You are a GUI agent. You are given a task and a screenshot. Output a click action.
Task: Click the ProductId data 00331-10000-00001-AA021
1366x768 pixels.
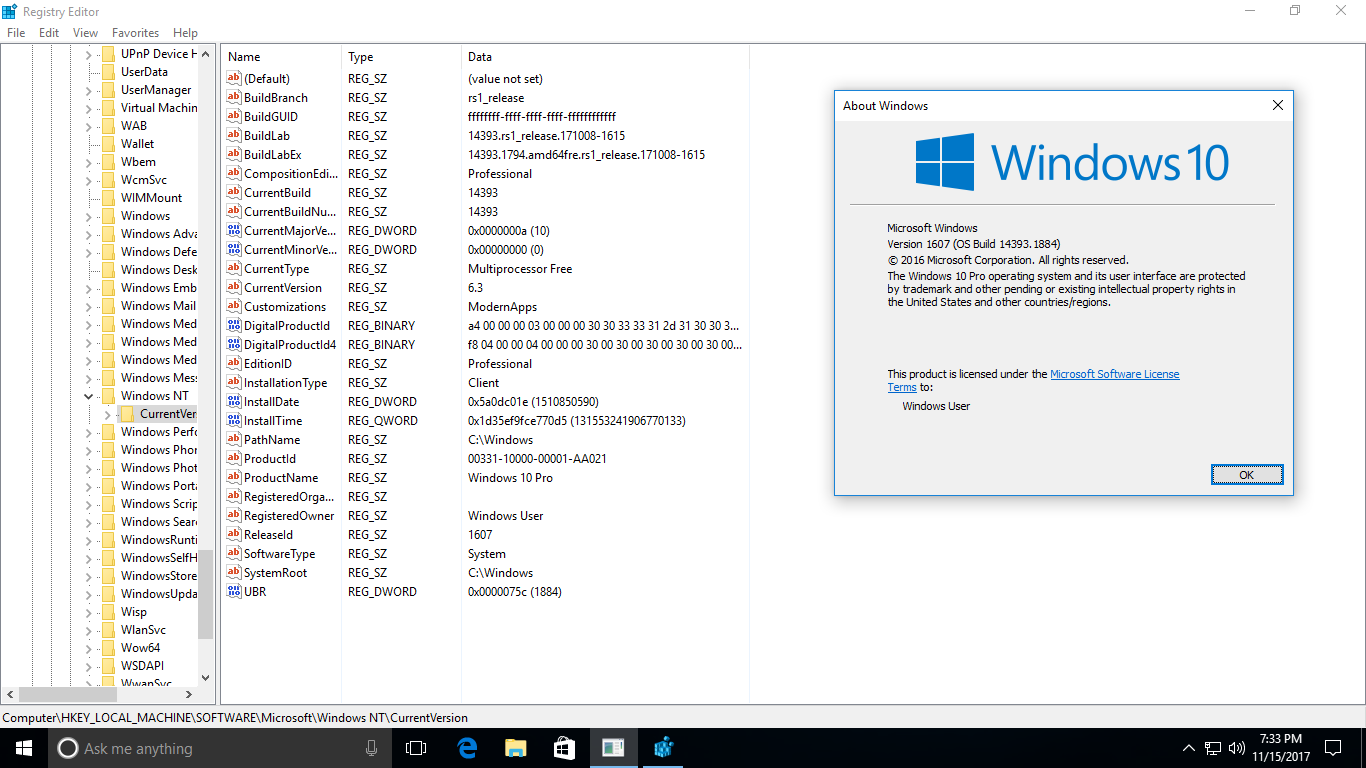pos(537,459)
